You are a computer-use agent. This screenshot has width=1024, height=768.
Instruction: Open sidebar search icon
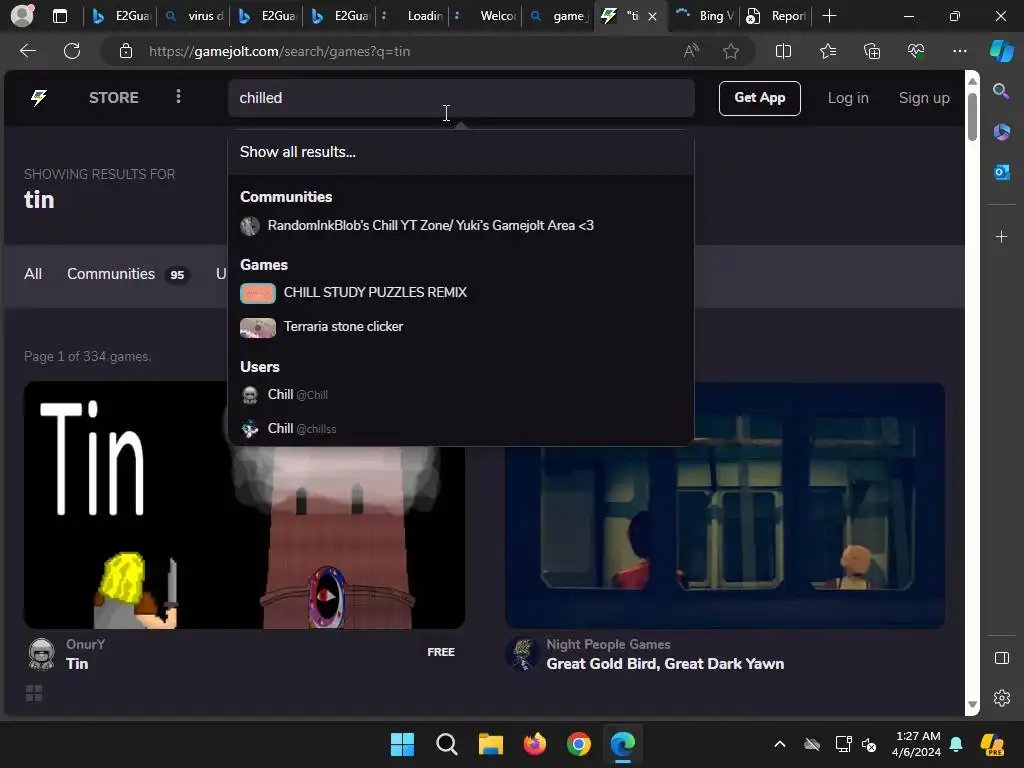(1001, 91)
